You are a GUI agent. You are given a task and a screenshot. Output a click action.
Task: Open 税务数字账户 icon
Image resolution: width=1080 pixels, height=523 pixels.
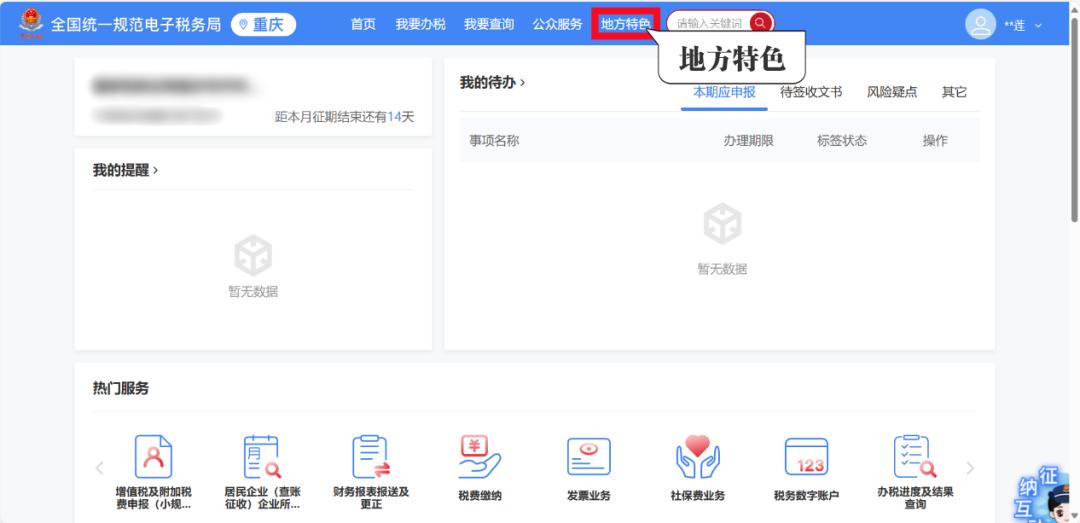click(x=806, y=458)
